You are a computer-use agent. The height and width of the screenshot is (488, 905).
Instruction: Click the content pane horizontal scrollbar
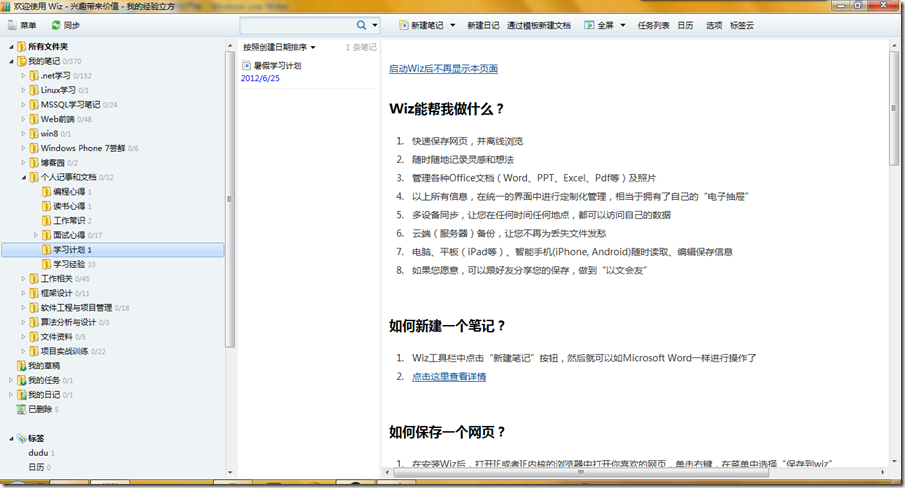click(581, 472)
